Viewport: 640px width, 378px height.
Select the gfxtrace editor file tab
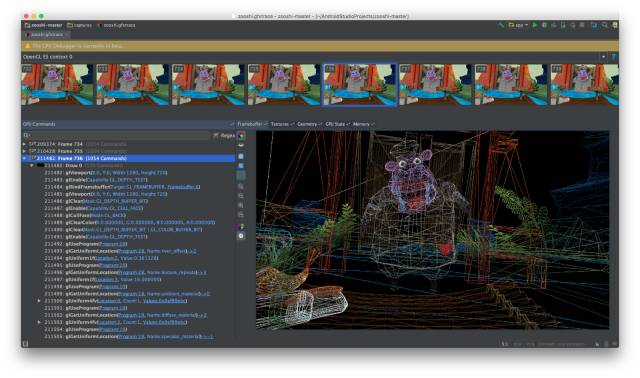[x=46, y=35]
